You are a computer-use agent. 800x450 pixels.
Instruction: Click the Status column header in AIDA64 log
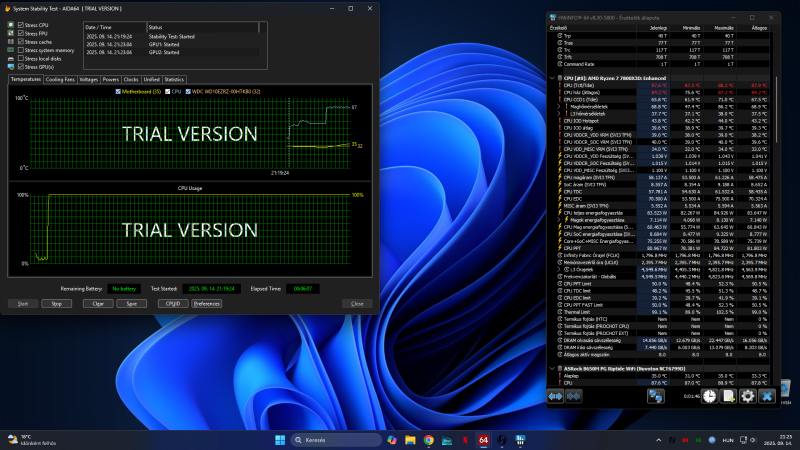click(203, 27)
